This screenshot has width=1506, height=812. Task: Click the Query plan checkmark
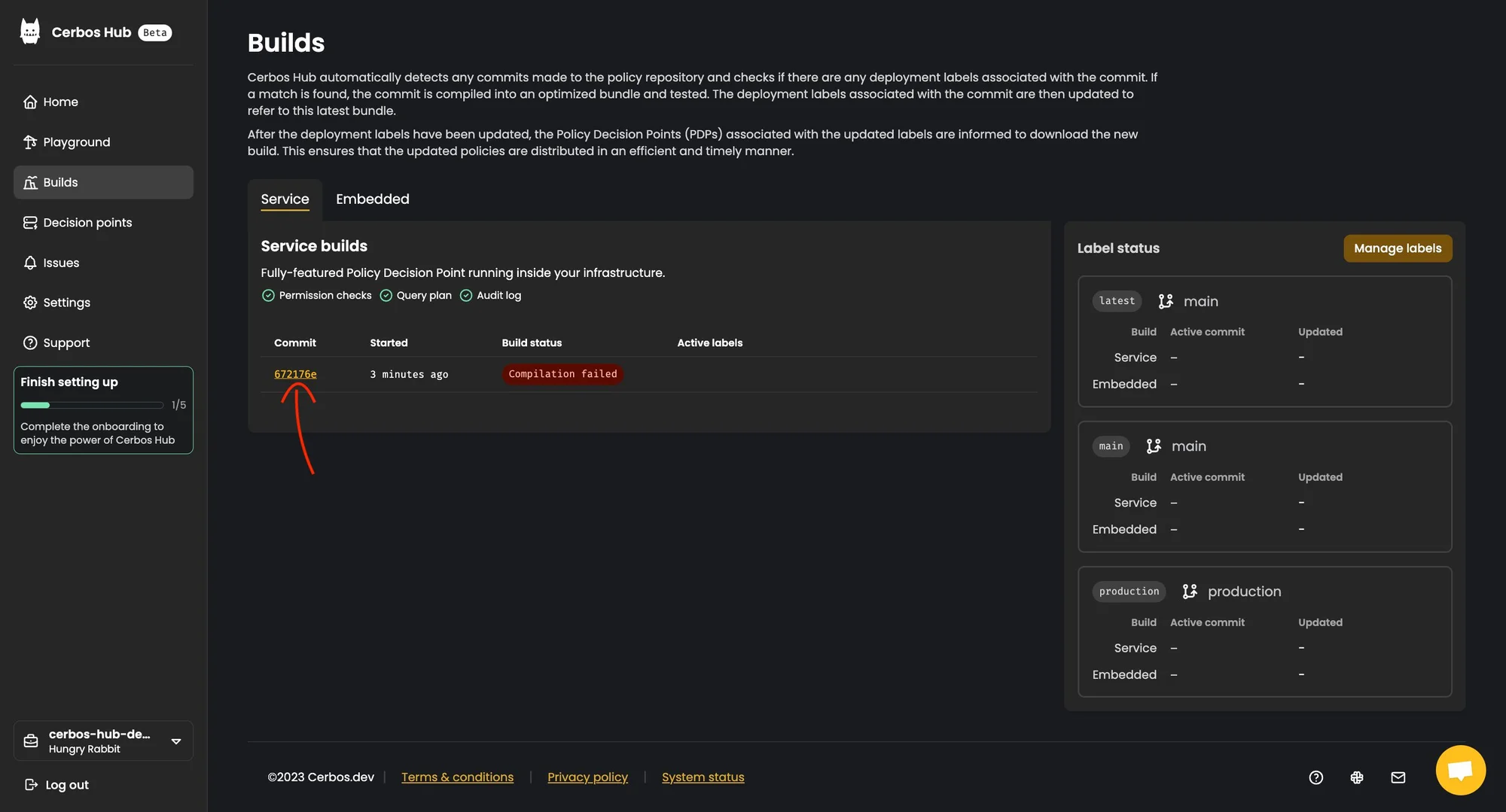386,296
